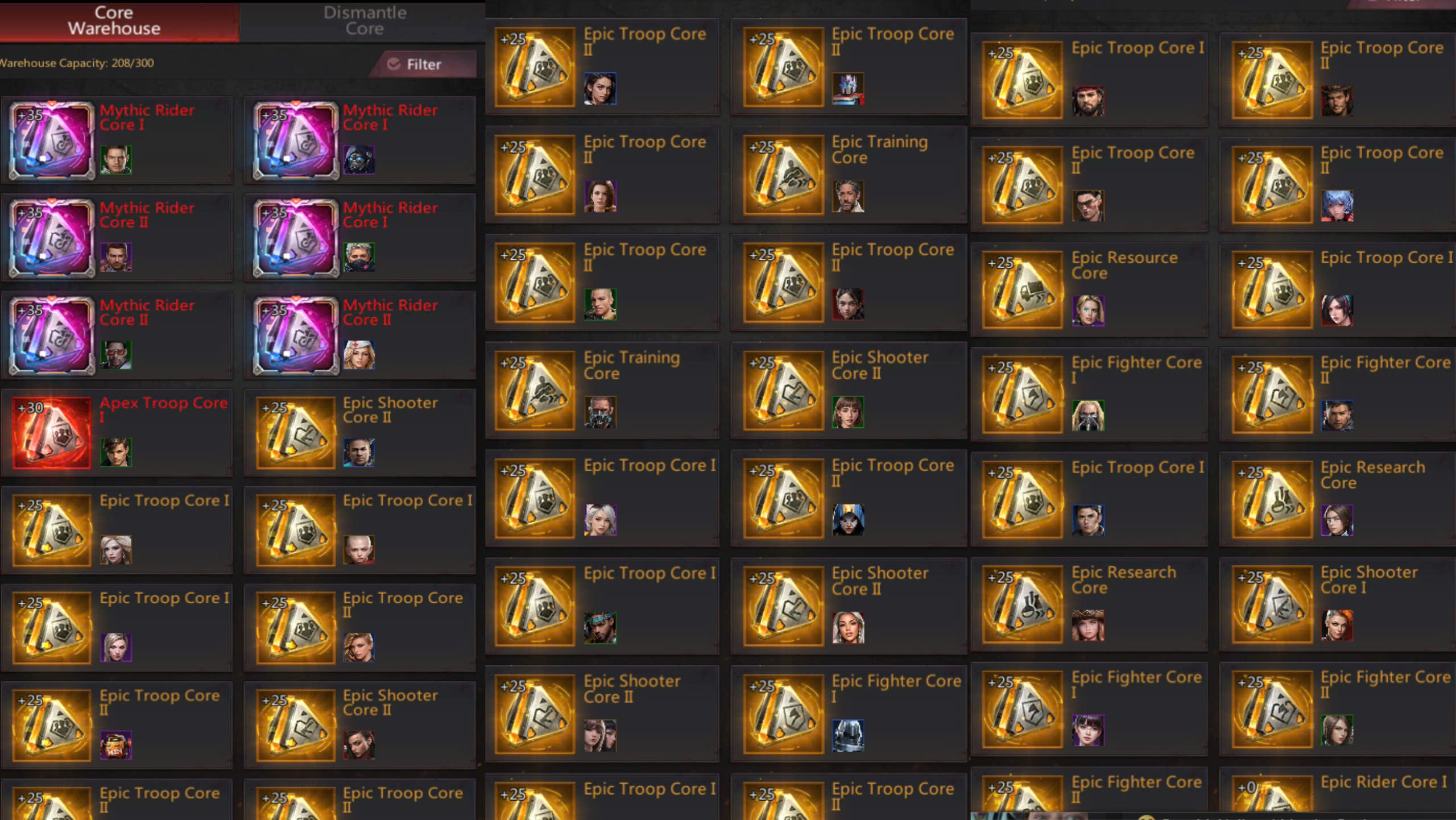The height and width of the screenshot is (820, 1456).
Task: Switch to the Dismantle Core tab
Action: 365,20
